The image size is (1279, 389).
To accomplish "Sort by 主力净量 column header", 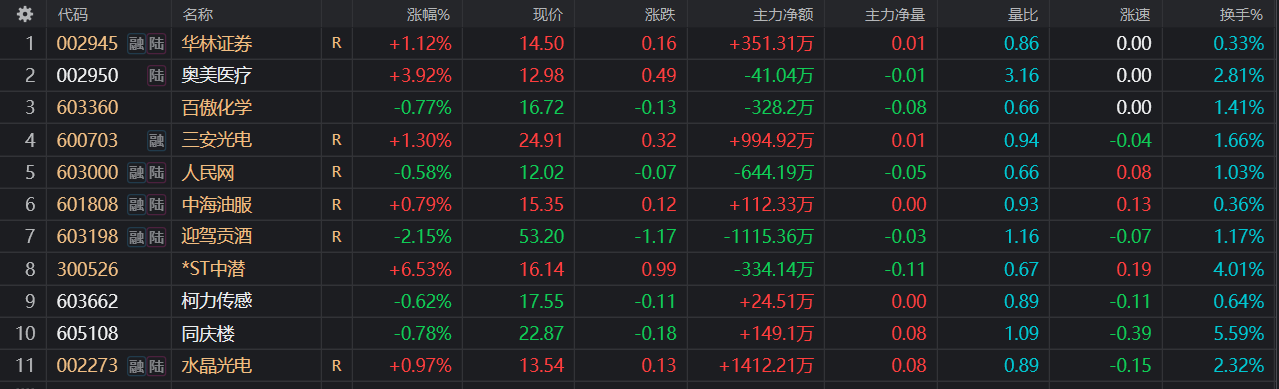I will (895, 15).
